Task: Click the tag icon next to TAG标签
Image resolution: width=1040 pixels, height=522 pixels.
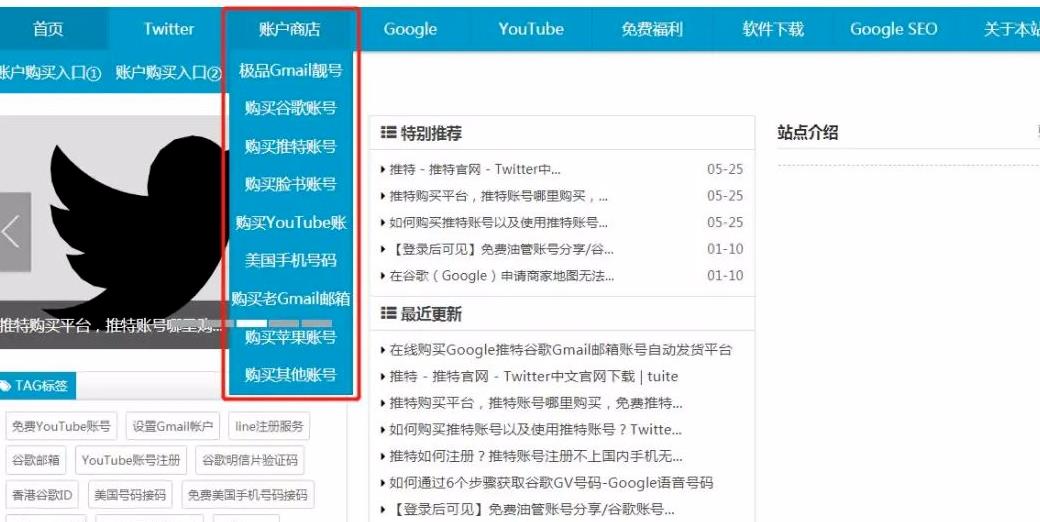Action: (5, 386)
